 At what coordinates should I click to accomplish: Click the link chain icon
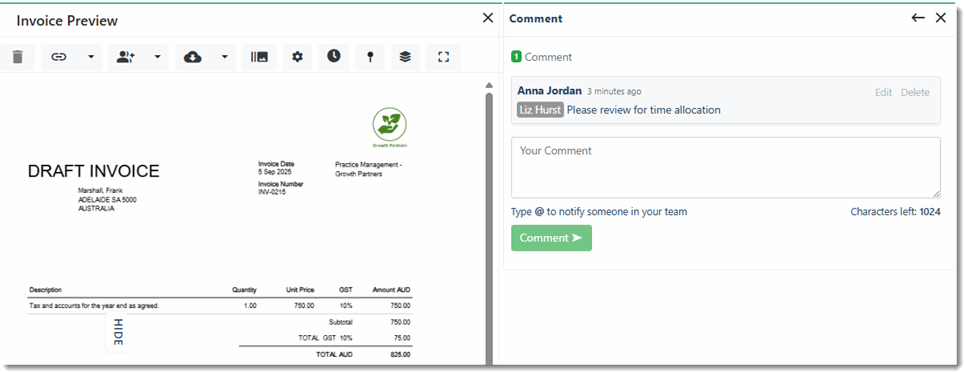[58, 57]
